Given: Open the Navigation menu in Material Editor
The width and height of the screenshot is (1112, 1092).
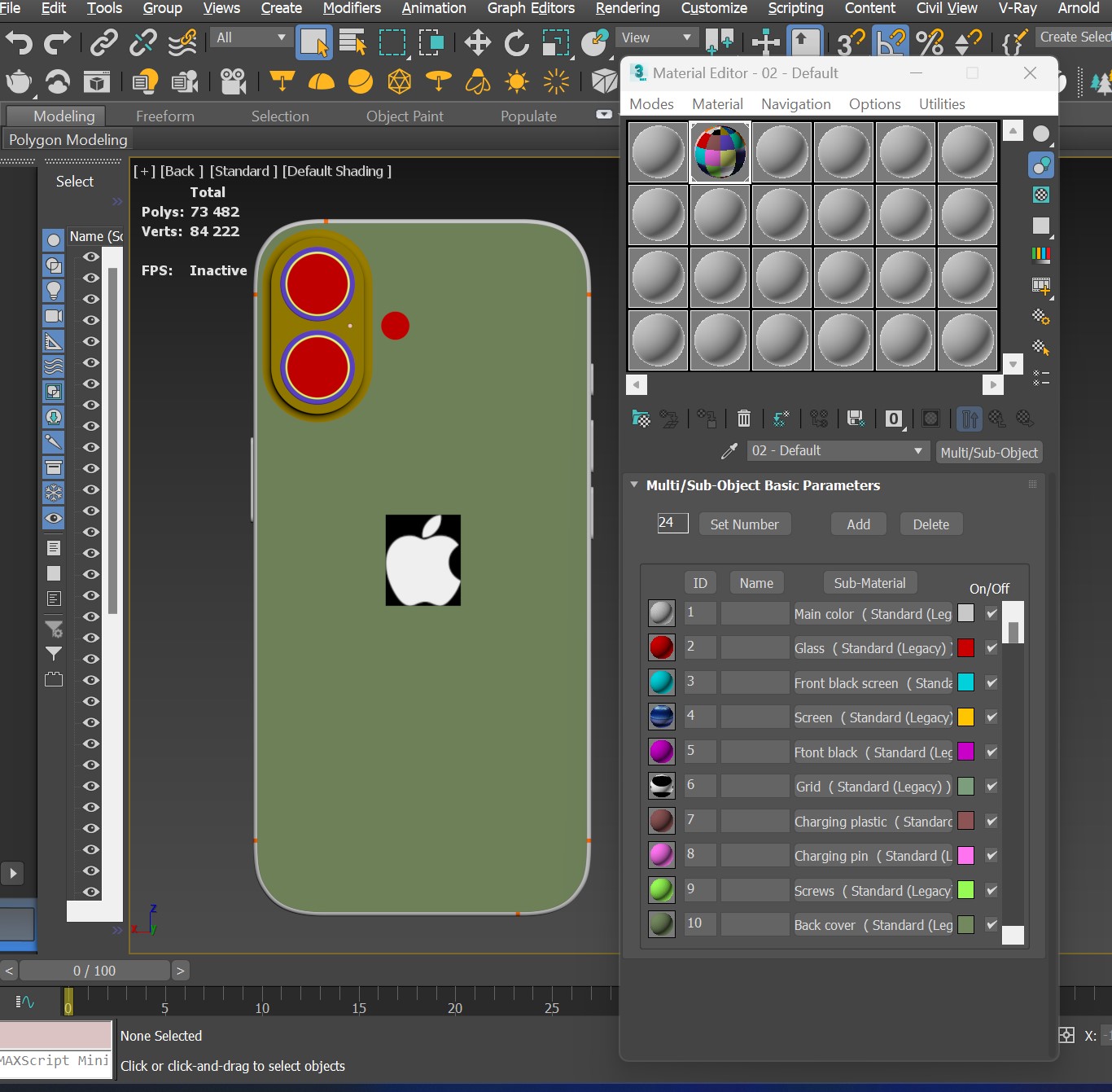Looking at the screenshot, I should 795,104.
